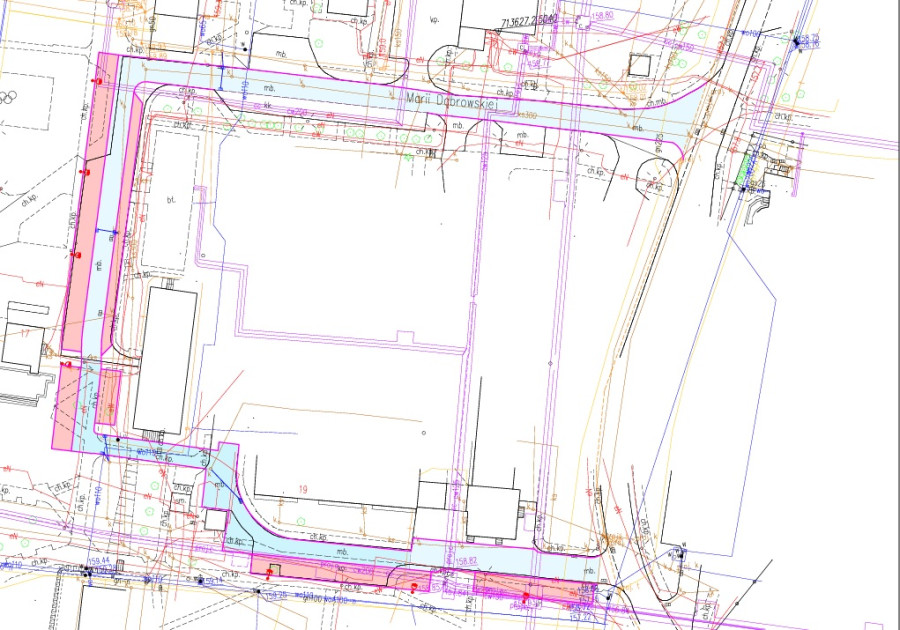
Task: Select the elevation label 159.44
Action: click(98, 562)
